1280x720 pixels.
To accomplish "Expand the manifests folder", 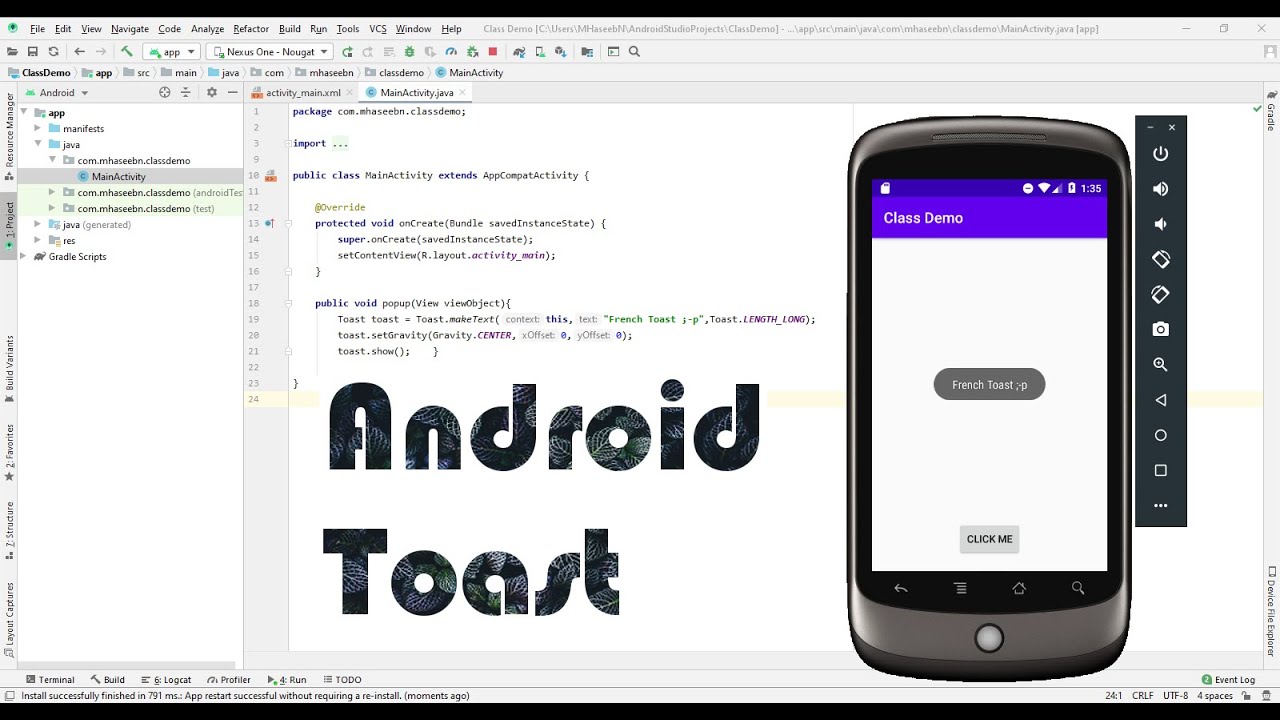I will click(38, 129).
